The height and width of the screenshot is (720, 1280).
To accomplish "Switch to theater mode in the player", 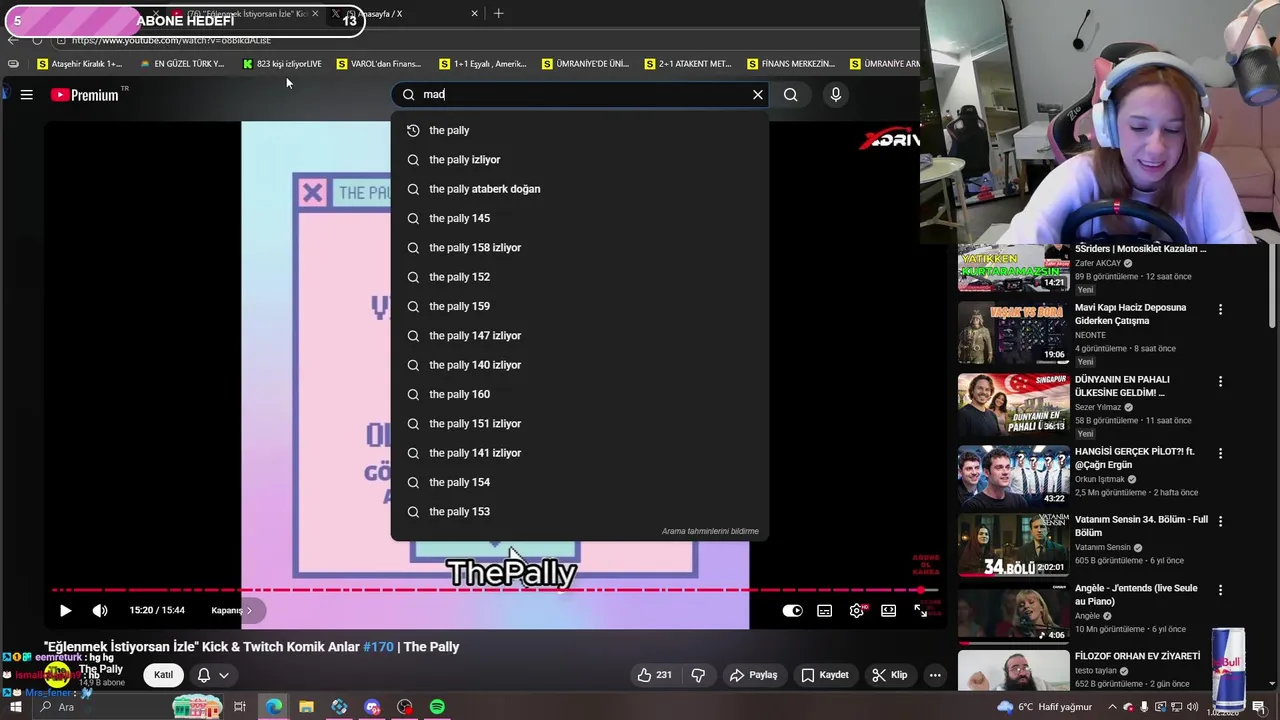I will 888,610.
